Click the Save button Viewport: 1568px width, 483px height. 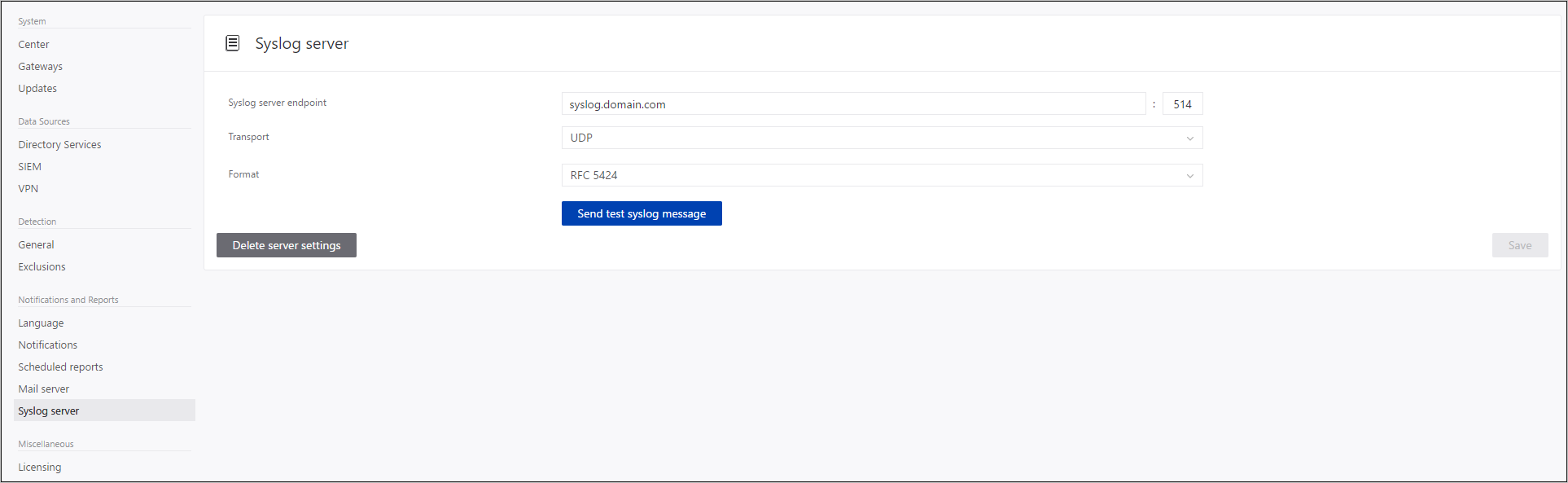pos(1520,245)
